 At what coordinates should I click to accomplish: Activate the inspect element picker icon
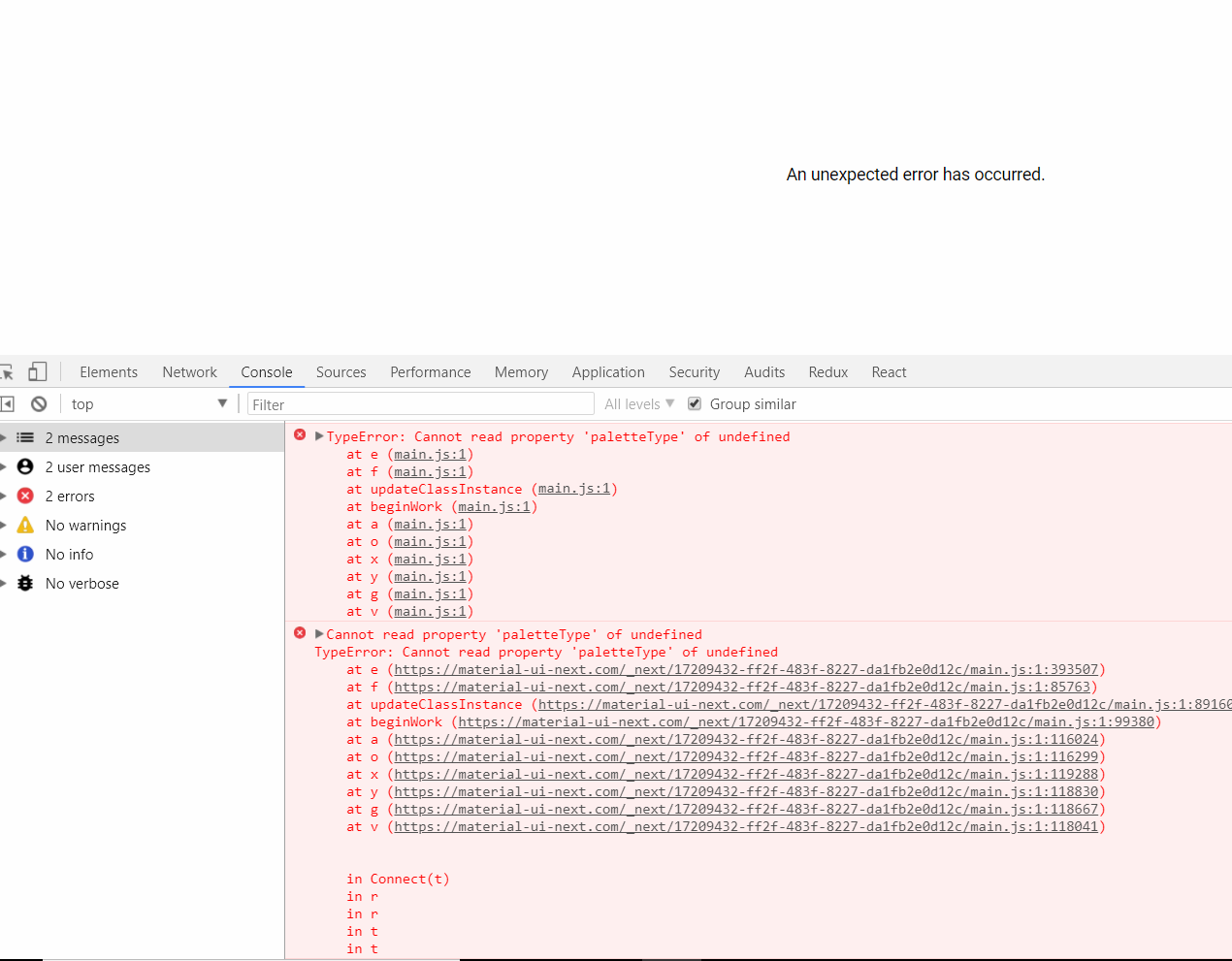pos(6,372)
